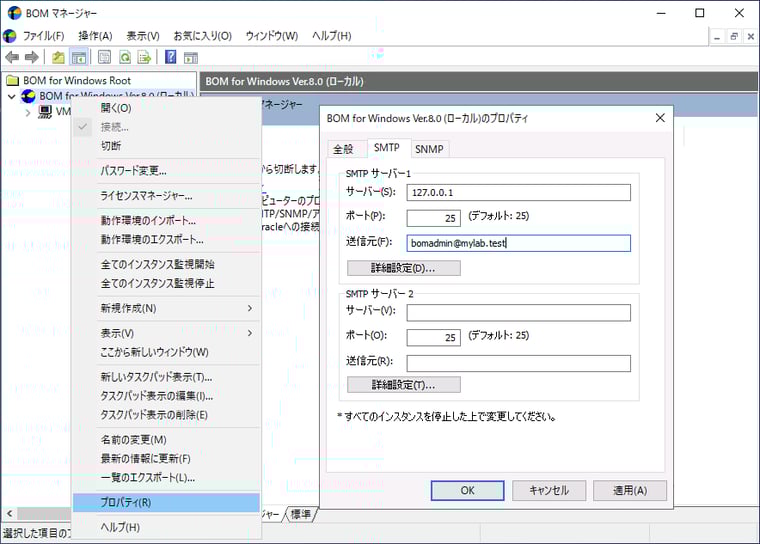Click the VM computer node icon

pos(45,112)
